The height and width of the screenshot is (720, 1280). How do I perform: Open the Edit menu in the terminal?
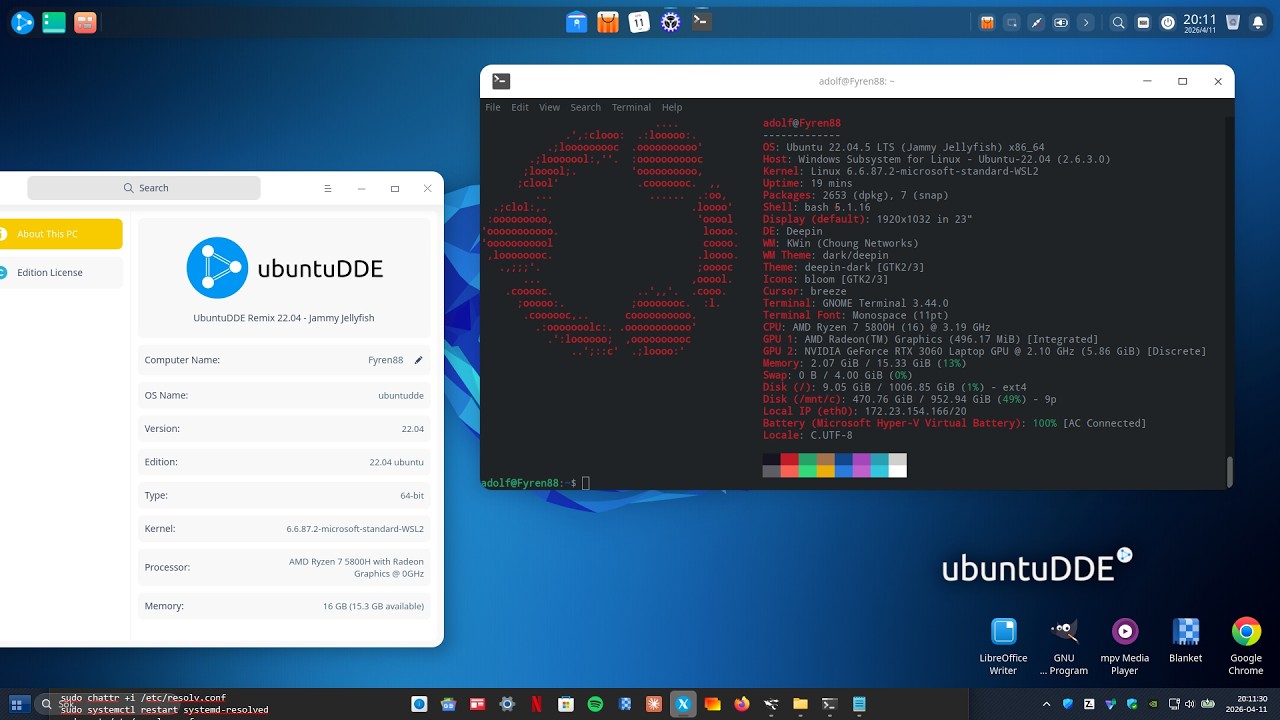pos(520,107)
